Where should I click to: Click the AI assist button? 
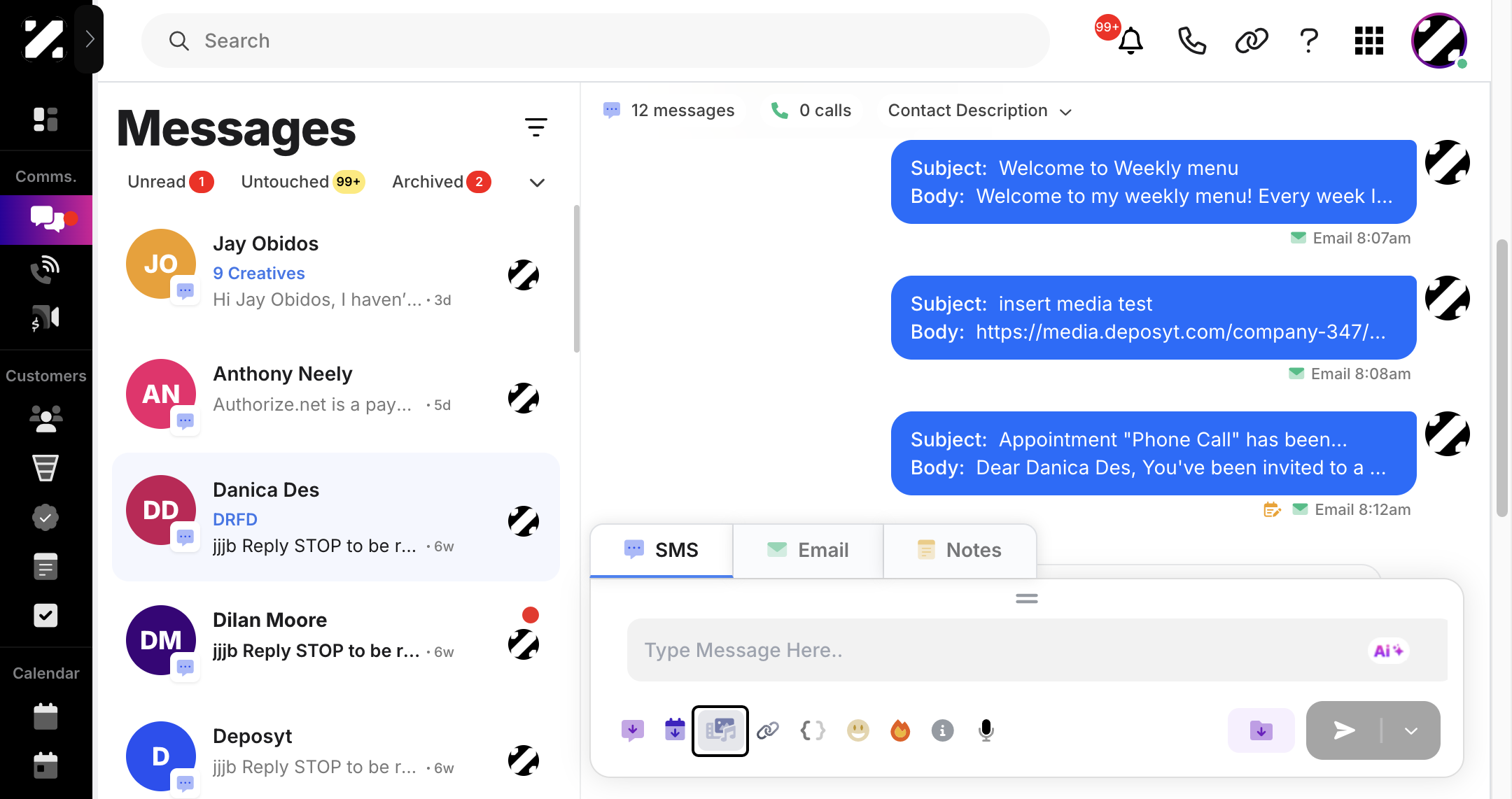point(1388,651)
